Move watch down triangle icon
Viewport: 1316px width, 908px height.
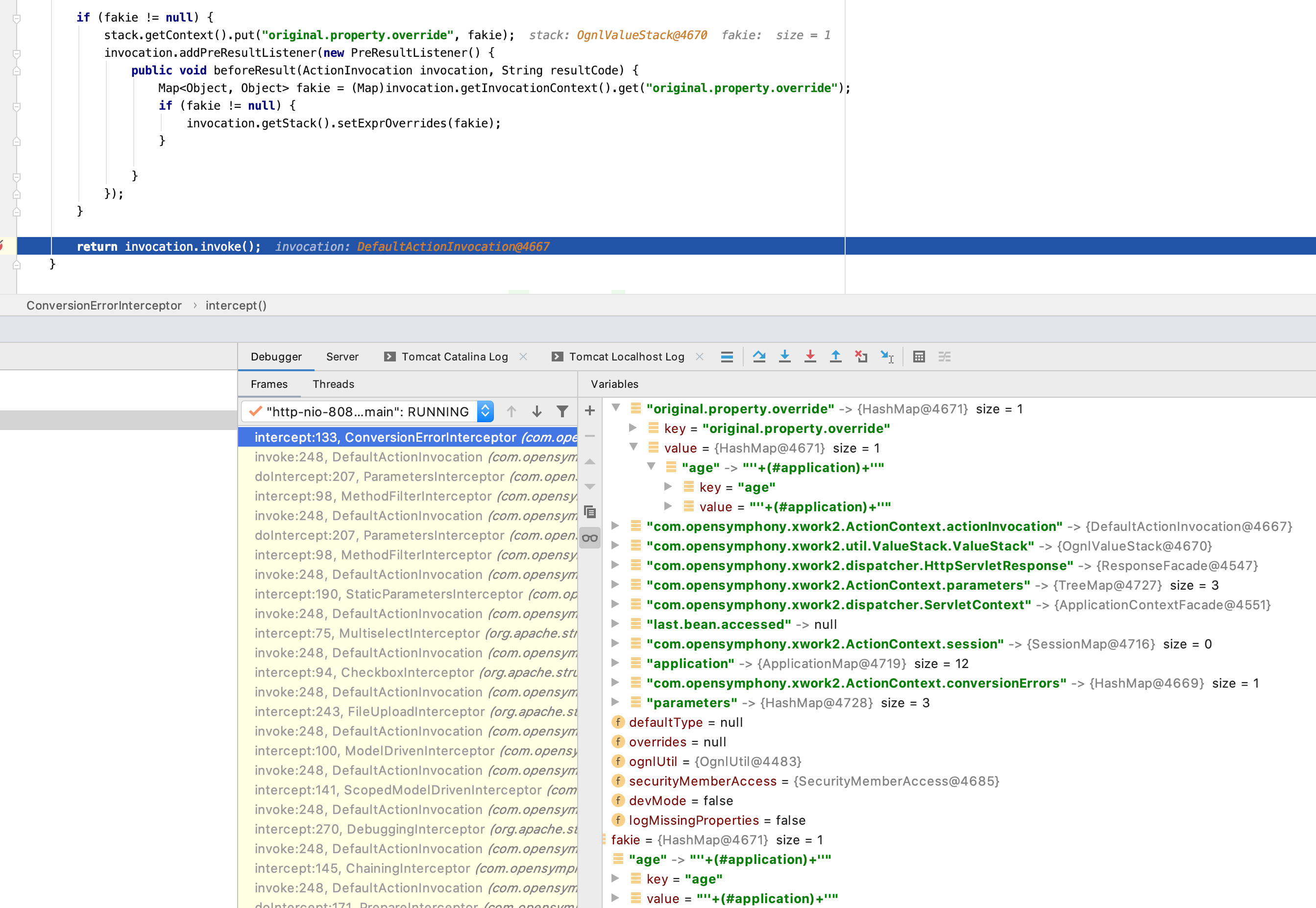click(x=590, y=487)
